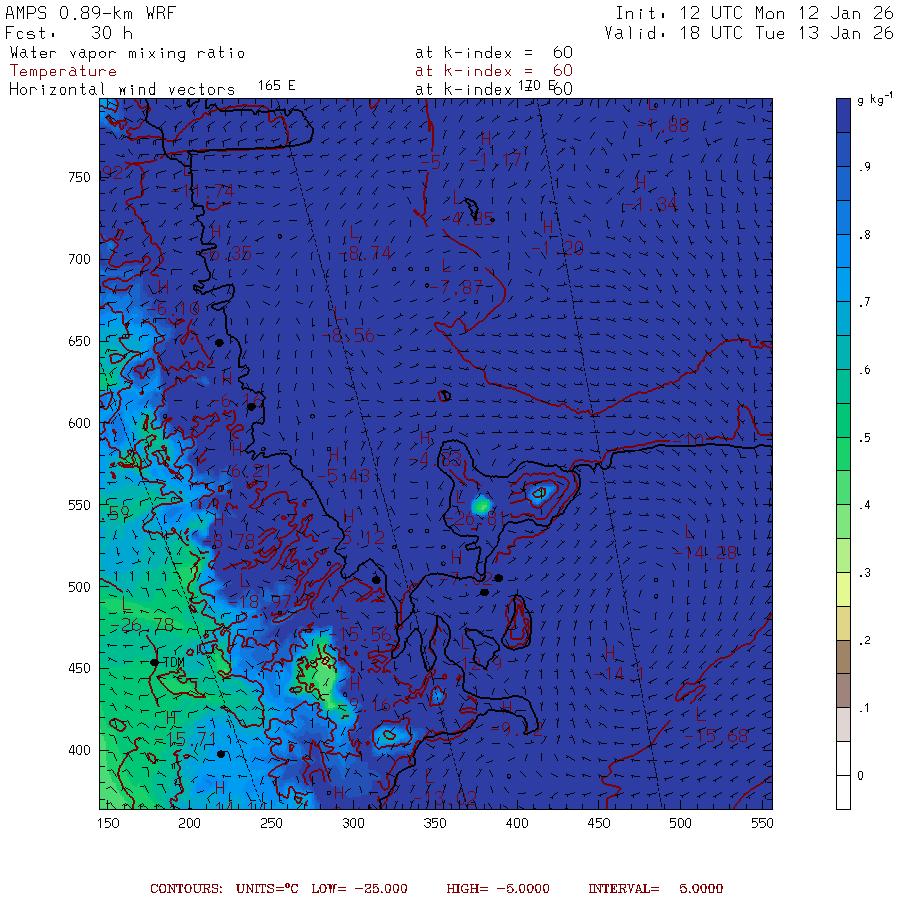Click the "0" colorbar tick label
This screenshot has height=900, width=900.
(860, 775)
